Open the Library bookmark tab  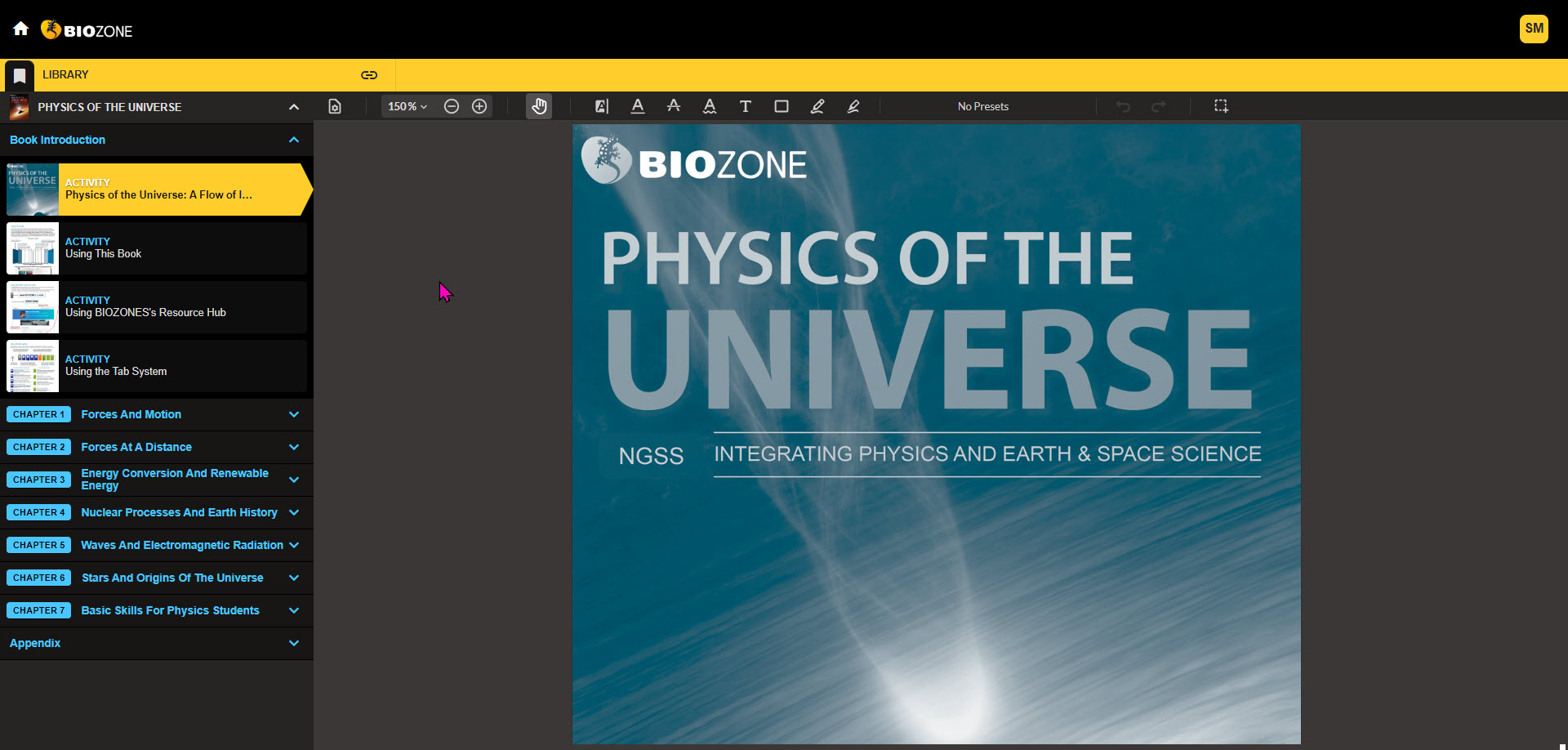(20, 76)
